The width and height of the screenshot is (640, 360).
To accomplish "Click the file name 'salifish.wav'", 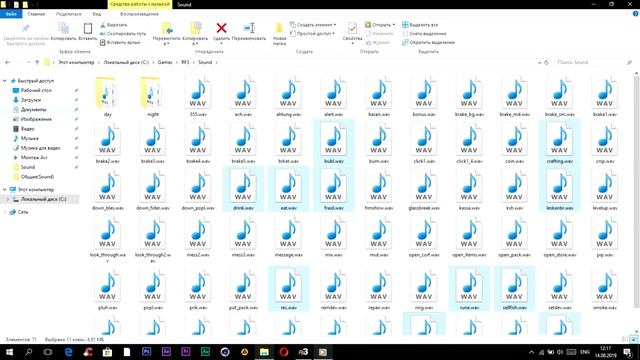I will click(514, 308).
